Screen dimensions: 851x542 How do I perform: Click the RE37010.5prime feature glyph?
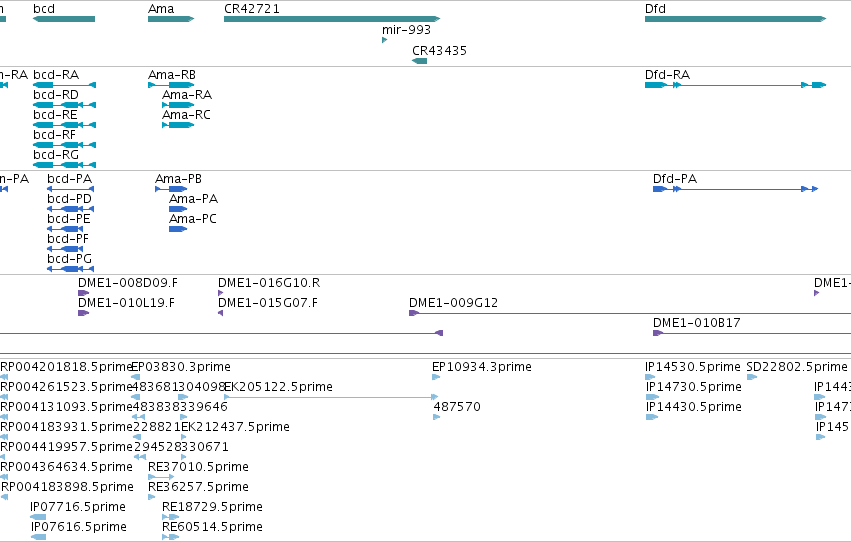tap(161, 477)
